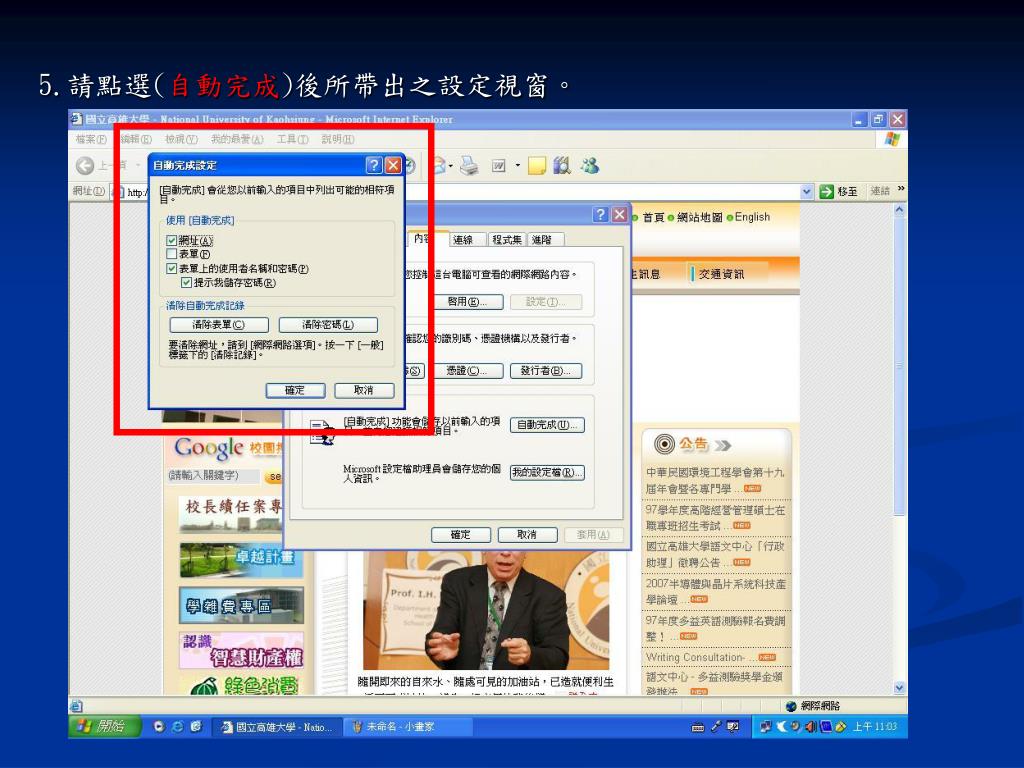Open the 檔案(F) menu
This screenshot has height=768, width=1024.
[91, 139]
